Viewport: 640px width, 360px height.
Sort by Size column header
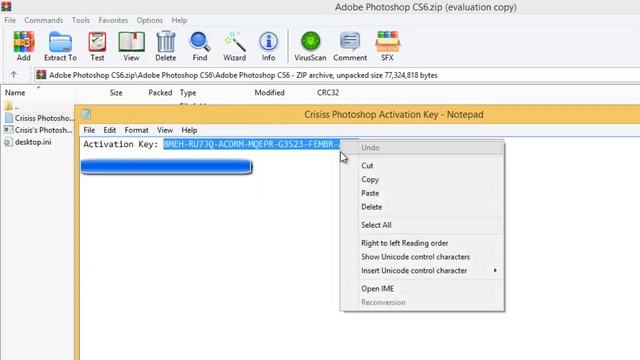point(116,93)
